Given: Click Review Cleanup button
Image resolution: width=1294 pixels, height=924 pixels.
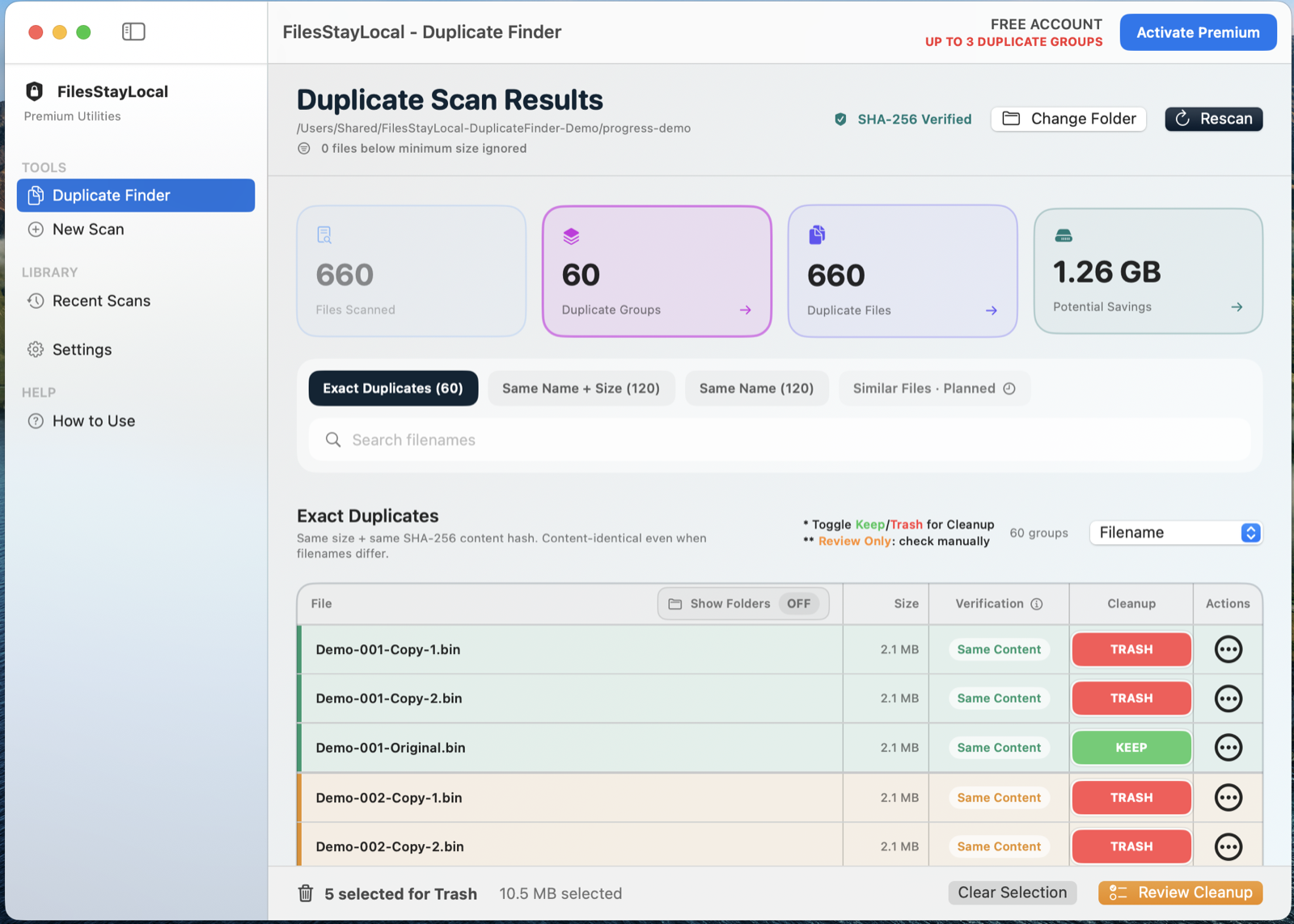Looking at the screenshot, I should click(x=1180, y=892).
